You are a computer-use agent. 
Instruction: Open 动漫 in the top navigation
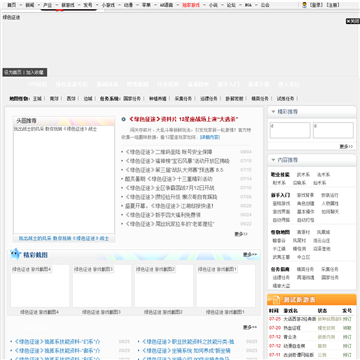click(x=128, y=5)
